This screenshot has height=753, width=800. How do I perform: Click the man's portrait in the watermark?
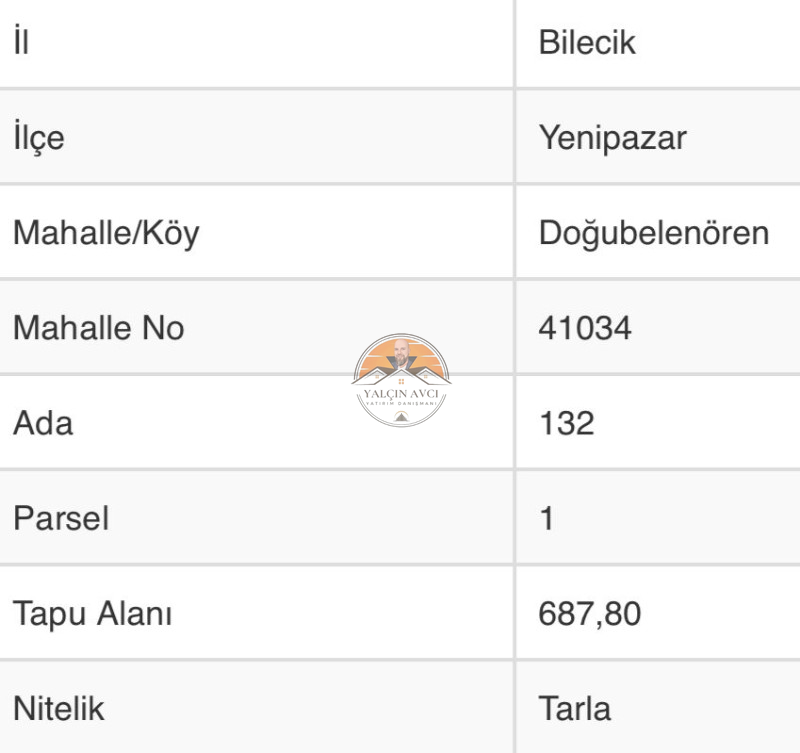click(401, 353)
